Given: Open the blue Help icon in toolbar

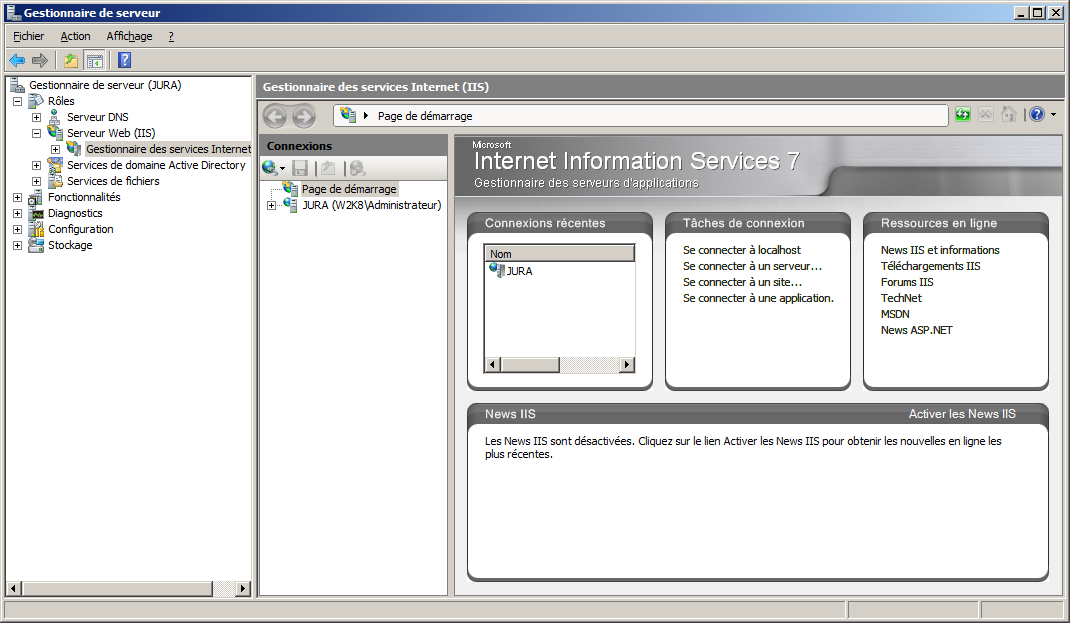Looking at the screenshot, I should [x=125, y=60].
